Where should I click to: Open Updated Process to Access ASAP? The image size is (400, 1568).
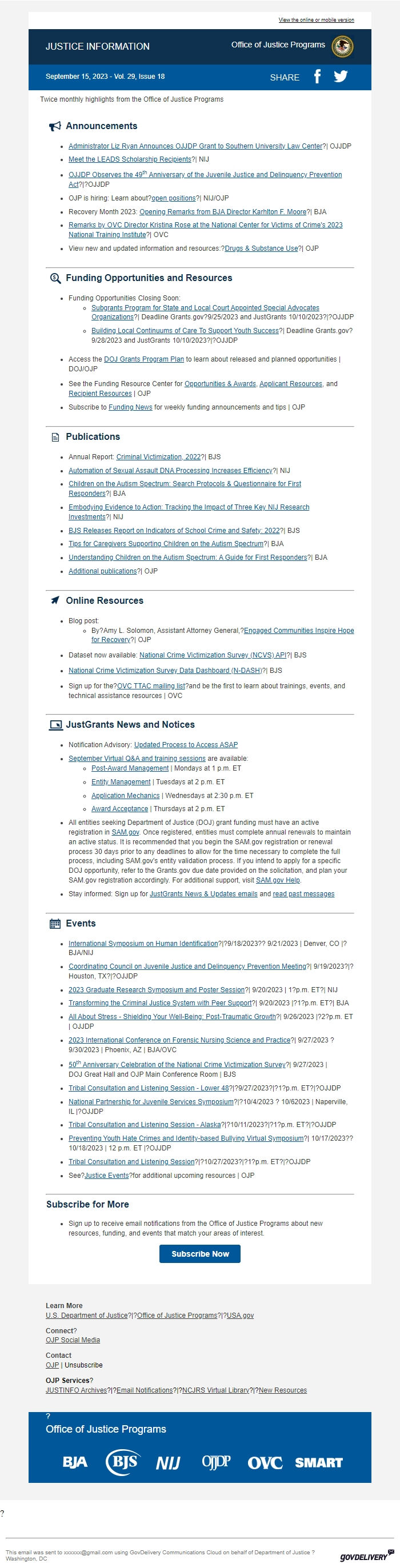(x=186, y=744)
